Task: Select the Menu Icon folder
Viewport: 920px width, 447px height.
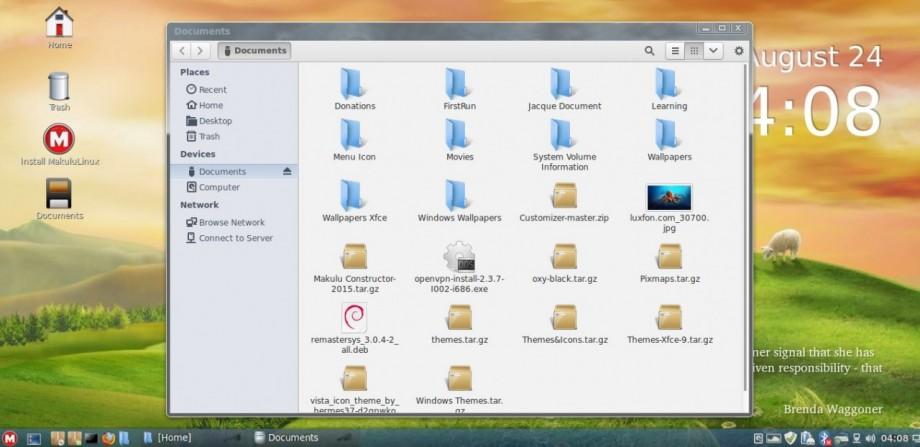Action: 354,140
